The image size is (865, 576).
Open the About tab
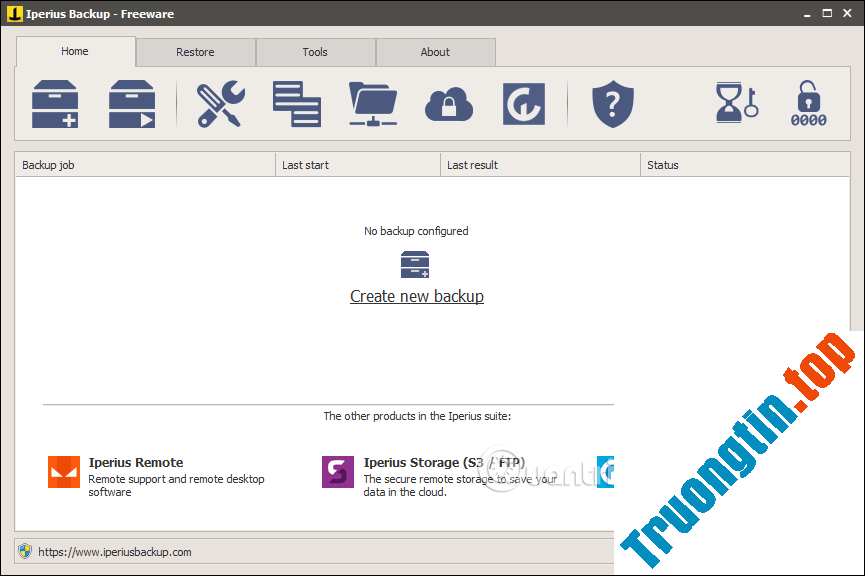[x=435, y=52]
